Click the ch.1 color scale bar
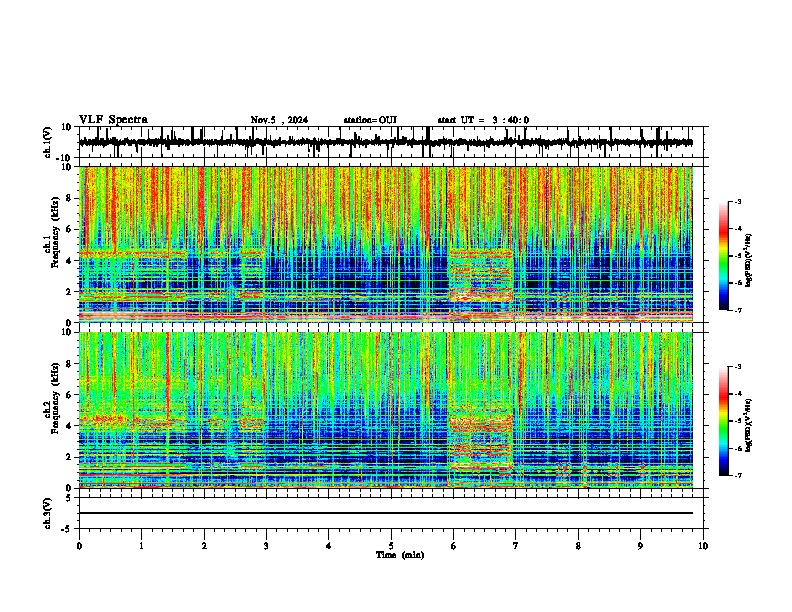792x612 pixels. [723, 256]
